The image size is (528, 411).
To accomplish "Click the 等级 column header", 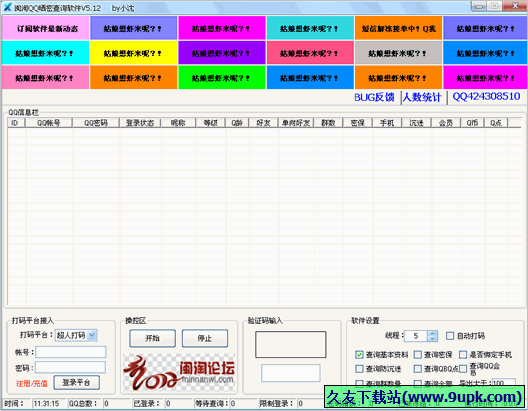I will point(211,123).
